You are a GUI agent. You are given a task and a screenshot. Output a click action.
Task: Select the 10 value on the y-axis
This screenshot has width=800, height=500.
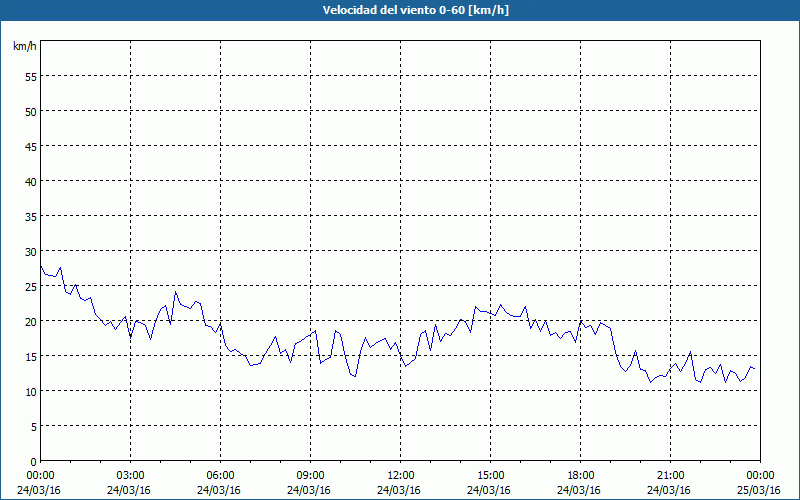[31, 391]
